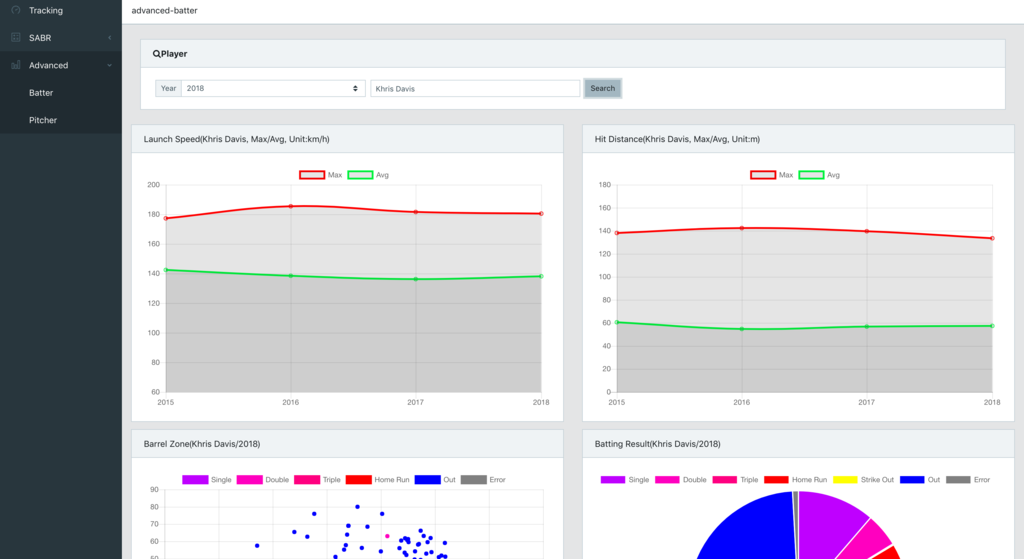1024x559 pixels.
Task: Click the 2017 Avg point in Launch Speed
Action: [x=416, y=280]
